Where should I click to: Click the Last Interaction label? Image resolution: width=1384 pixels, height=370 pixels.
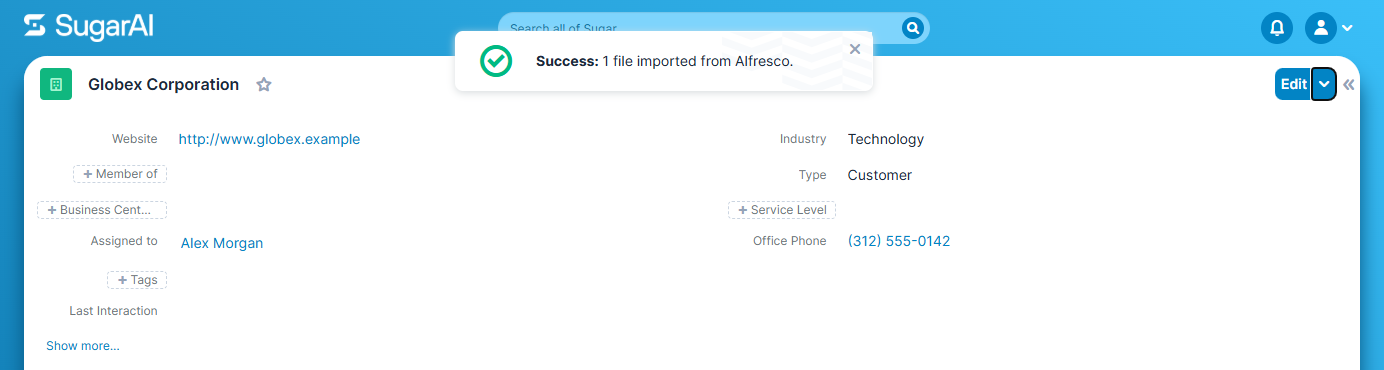pos(113,311)
